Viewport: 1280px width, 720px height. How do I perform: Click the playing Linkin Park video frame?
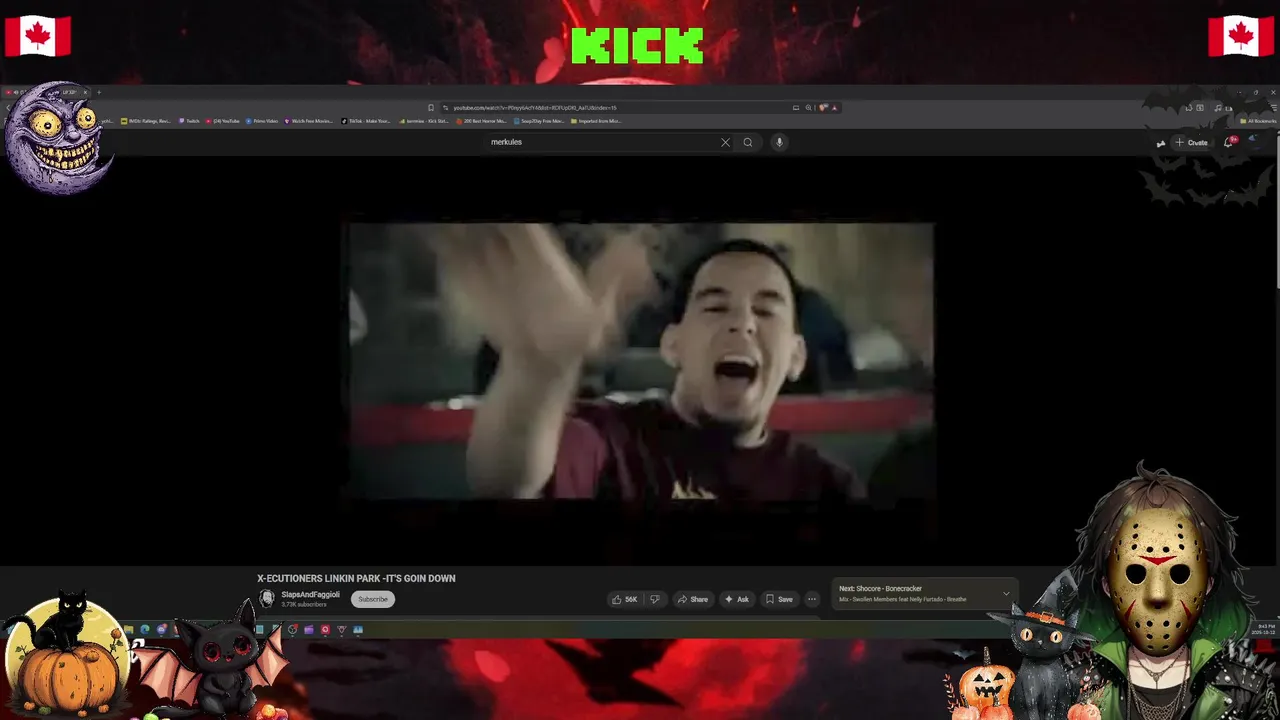point(639,360)
